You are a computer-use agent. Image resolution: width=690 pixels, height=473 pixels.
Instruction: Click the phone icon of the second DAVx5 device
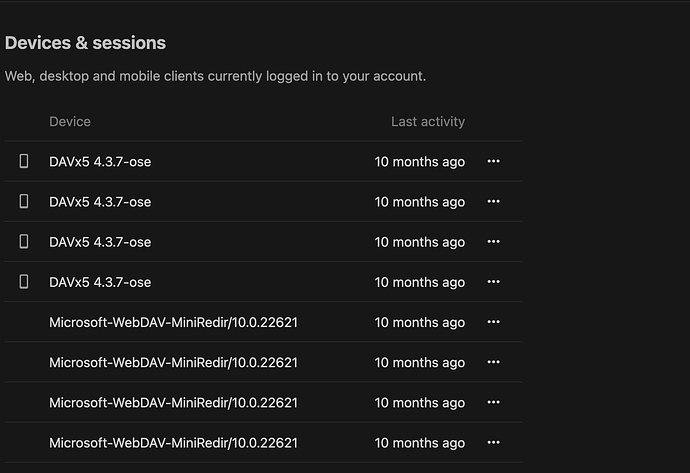[24, 201]
